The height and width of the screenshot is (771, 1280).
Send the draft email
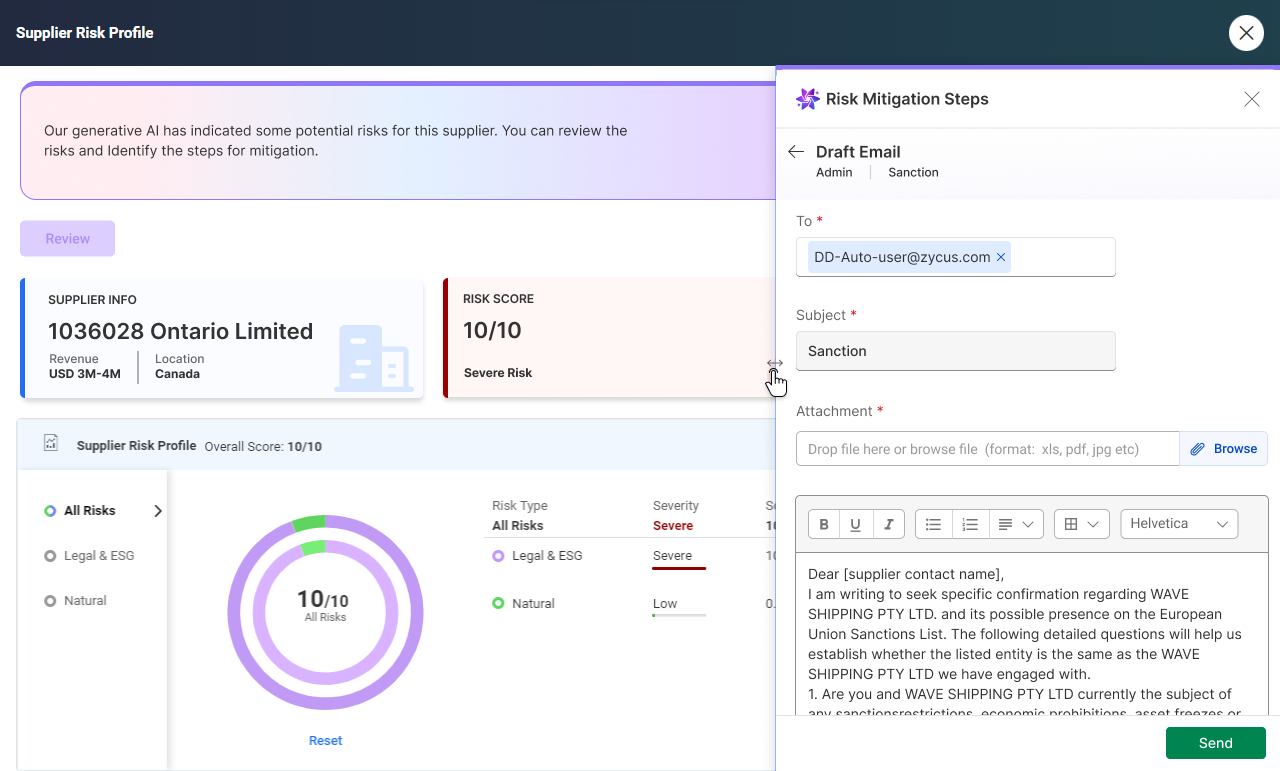click(1216, 743)
